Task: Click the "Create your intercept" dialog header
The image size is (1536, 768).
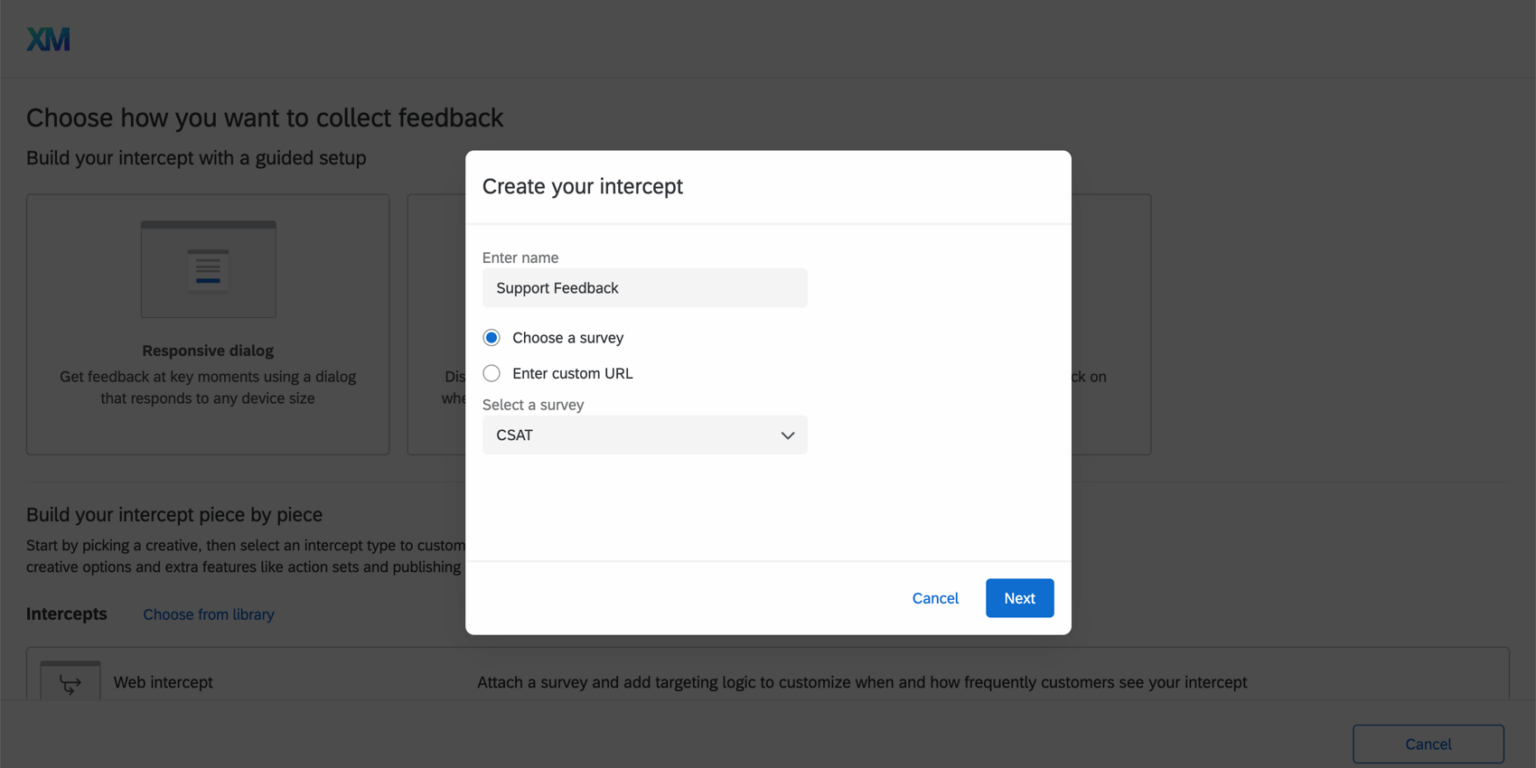Action: 583,187
